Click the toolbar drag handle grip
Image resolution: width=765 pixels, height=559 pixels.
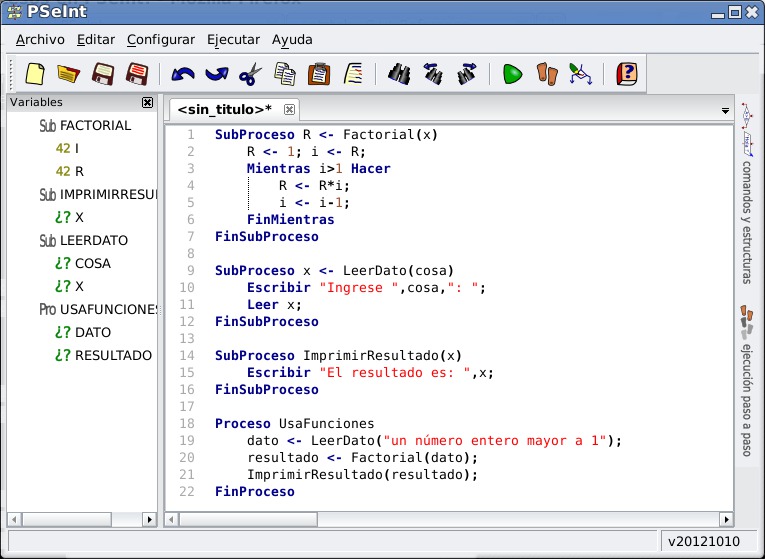pos(11,74)
